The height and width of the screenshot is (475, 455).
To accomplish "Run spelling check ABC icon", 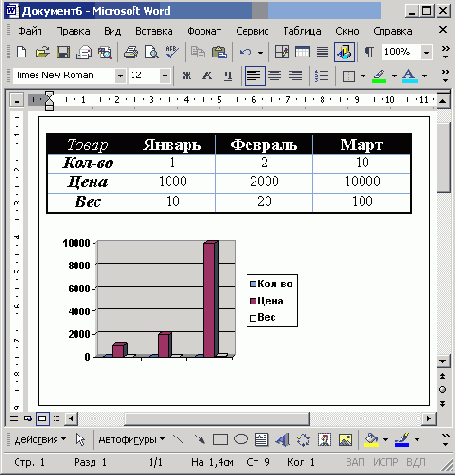I will (x=172, y=52).
